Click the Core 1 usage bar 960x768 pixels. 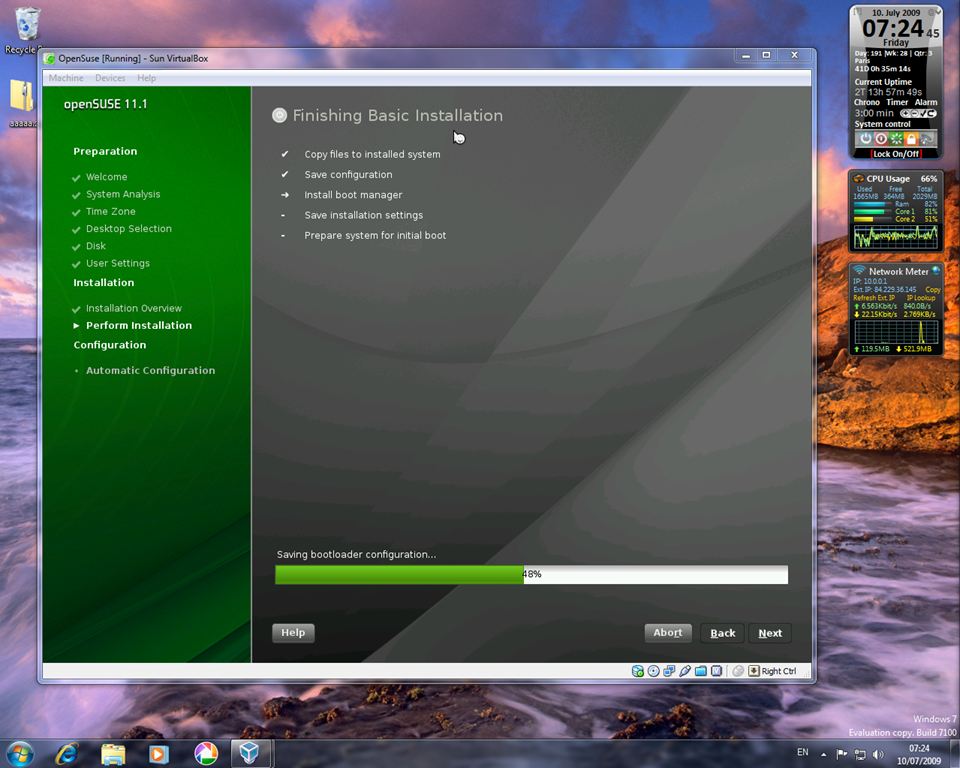click(873, 211)
